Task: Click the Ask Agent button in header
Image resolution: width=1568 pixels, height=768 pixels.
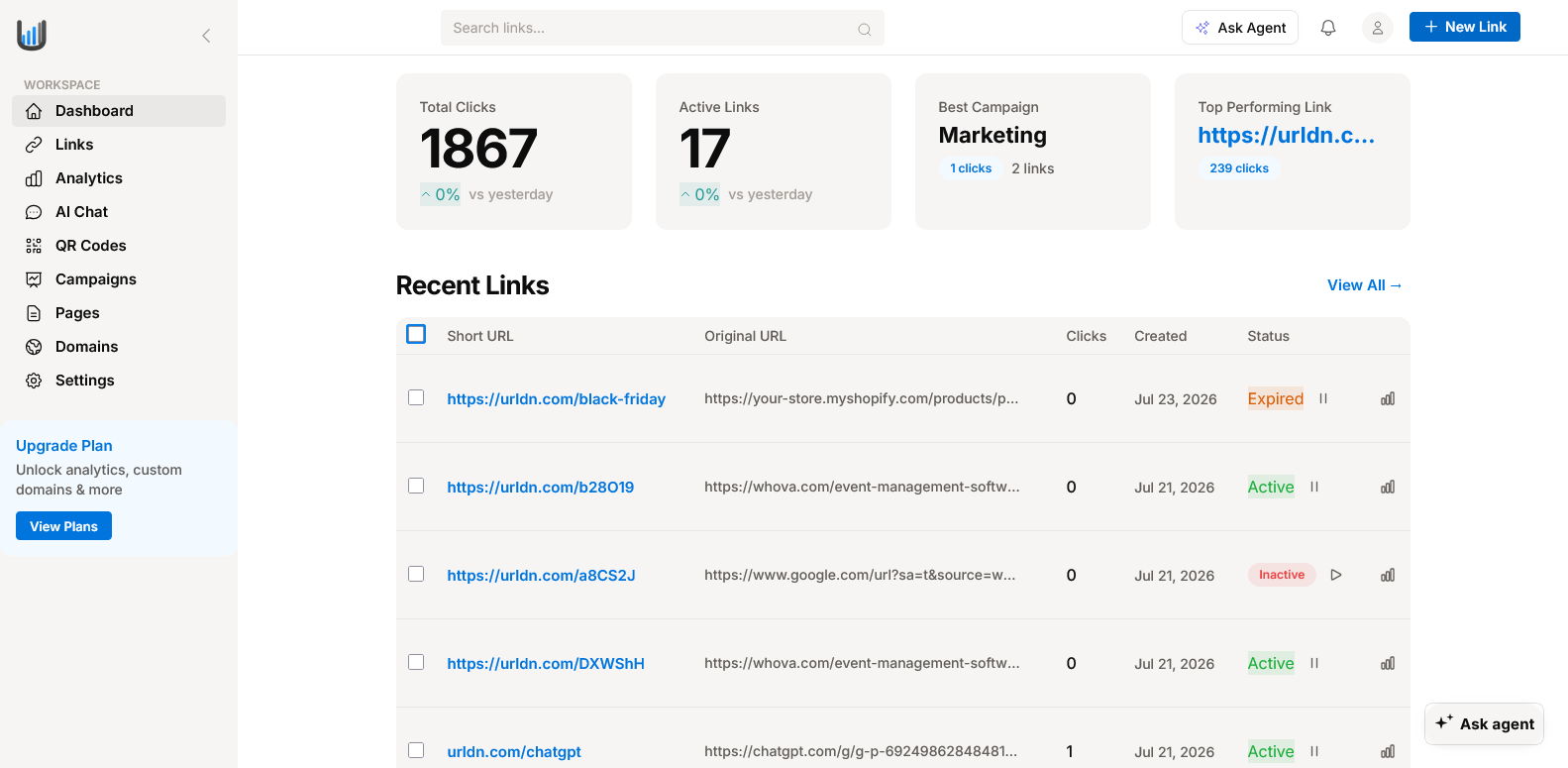Action: 1240,28
